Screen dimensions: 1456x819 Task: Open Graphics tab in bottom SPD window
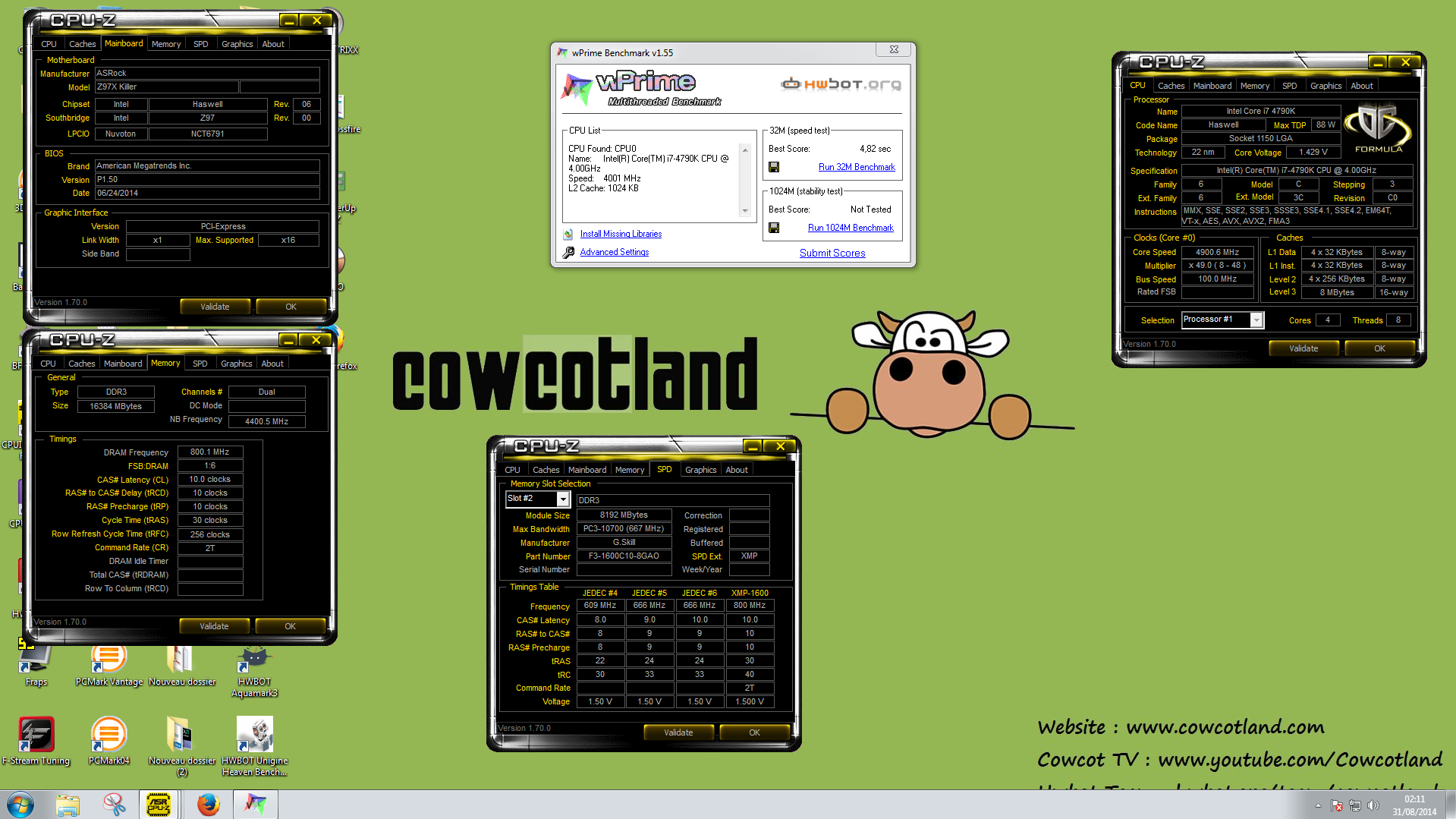[700, 470]
